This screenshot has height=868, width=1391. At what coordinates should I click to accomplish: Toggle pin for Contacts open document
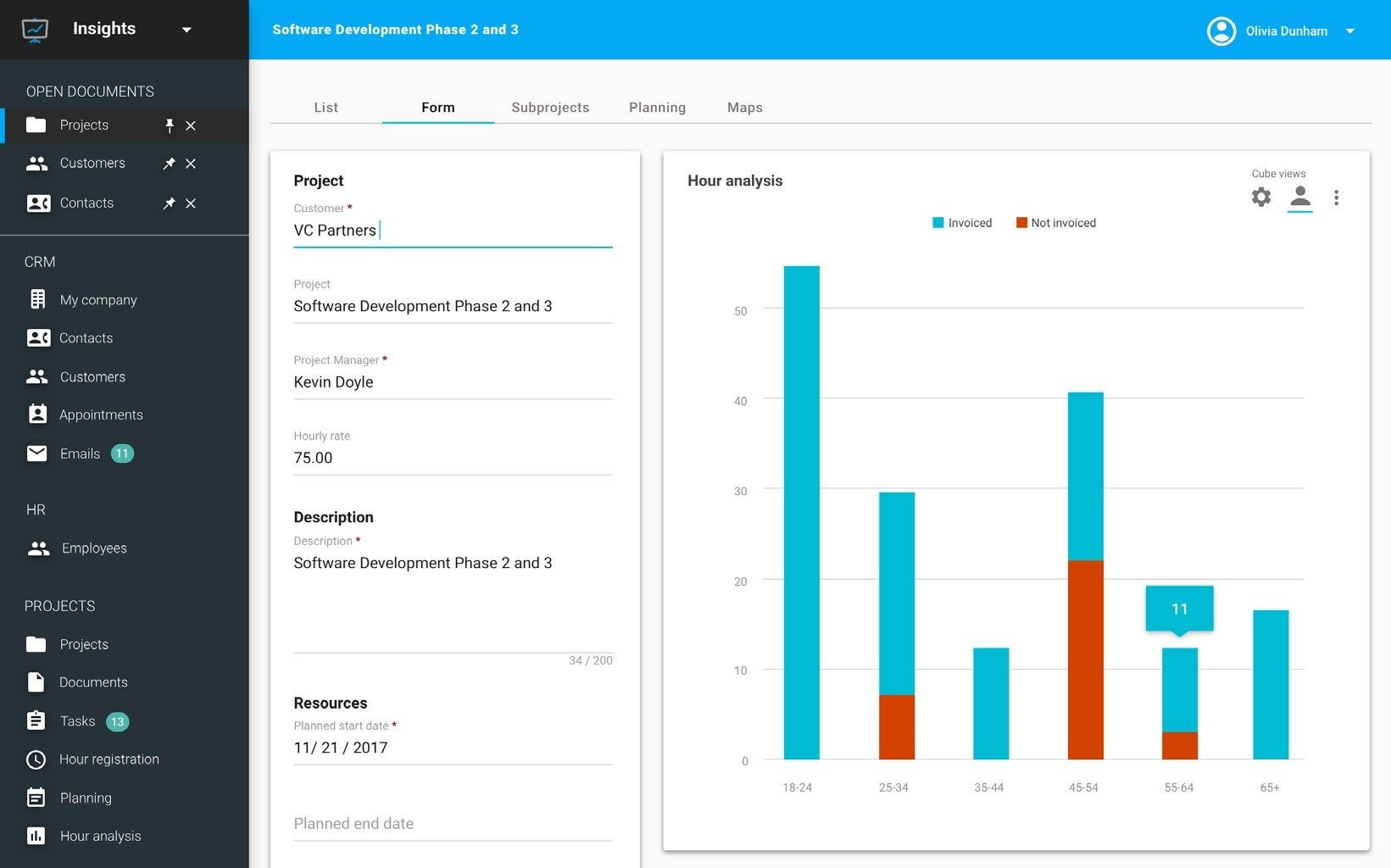click(x=170, y=203)
